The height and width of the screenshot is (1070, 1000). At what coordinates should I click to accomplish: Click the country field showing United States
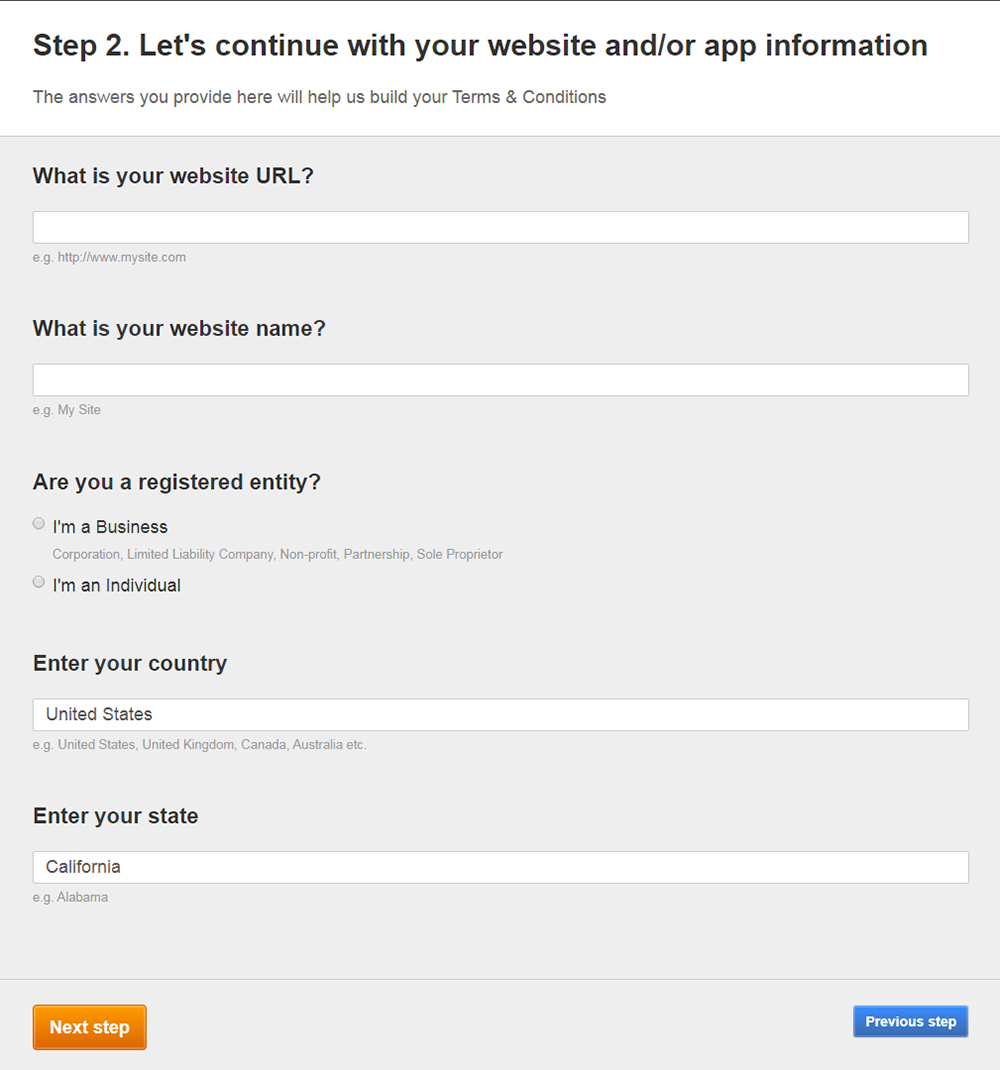pyautogui.click(x=500, y=714)
